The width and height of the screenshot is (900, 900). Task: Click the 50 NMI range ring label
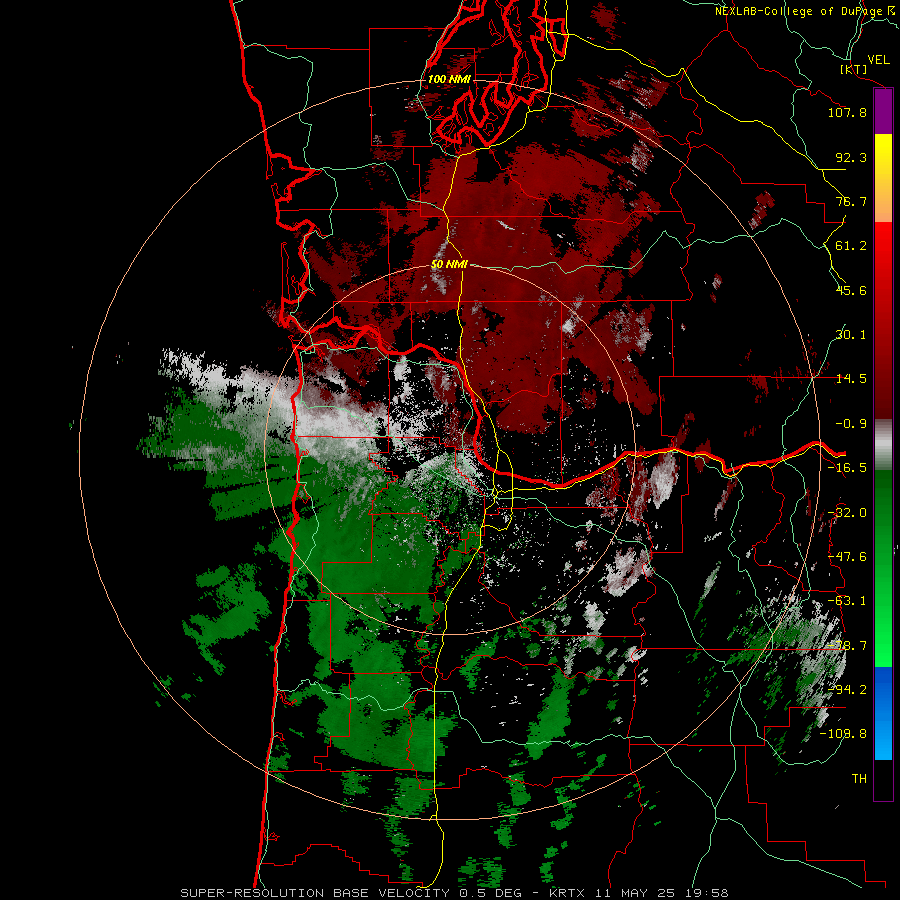pos(449,264)
